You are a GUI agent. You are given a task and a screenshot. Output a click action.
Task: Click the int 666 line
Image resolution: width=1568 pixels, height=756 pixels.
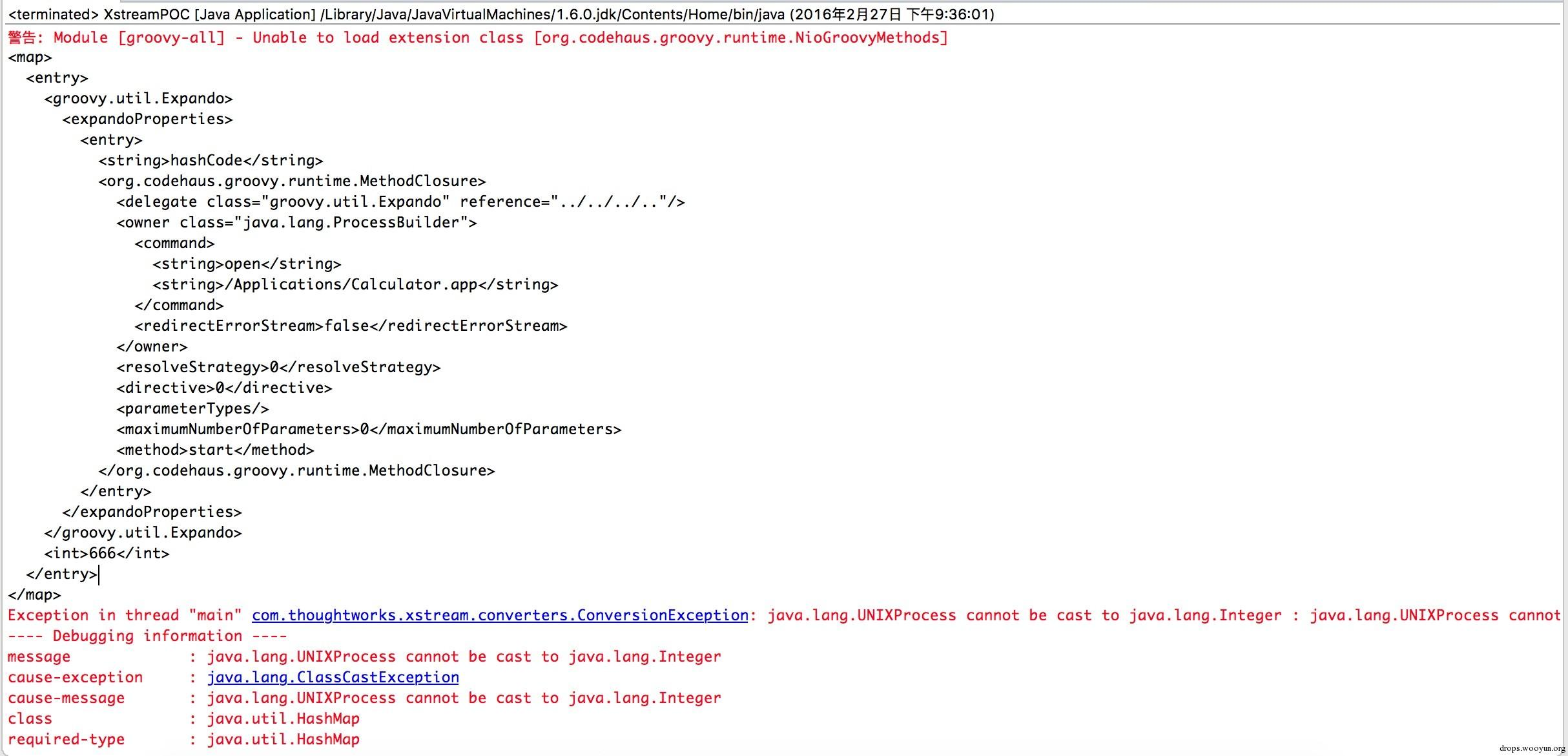tap(107, 553)
